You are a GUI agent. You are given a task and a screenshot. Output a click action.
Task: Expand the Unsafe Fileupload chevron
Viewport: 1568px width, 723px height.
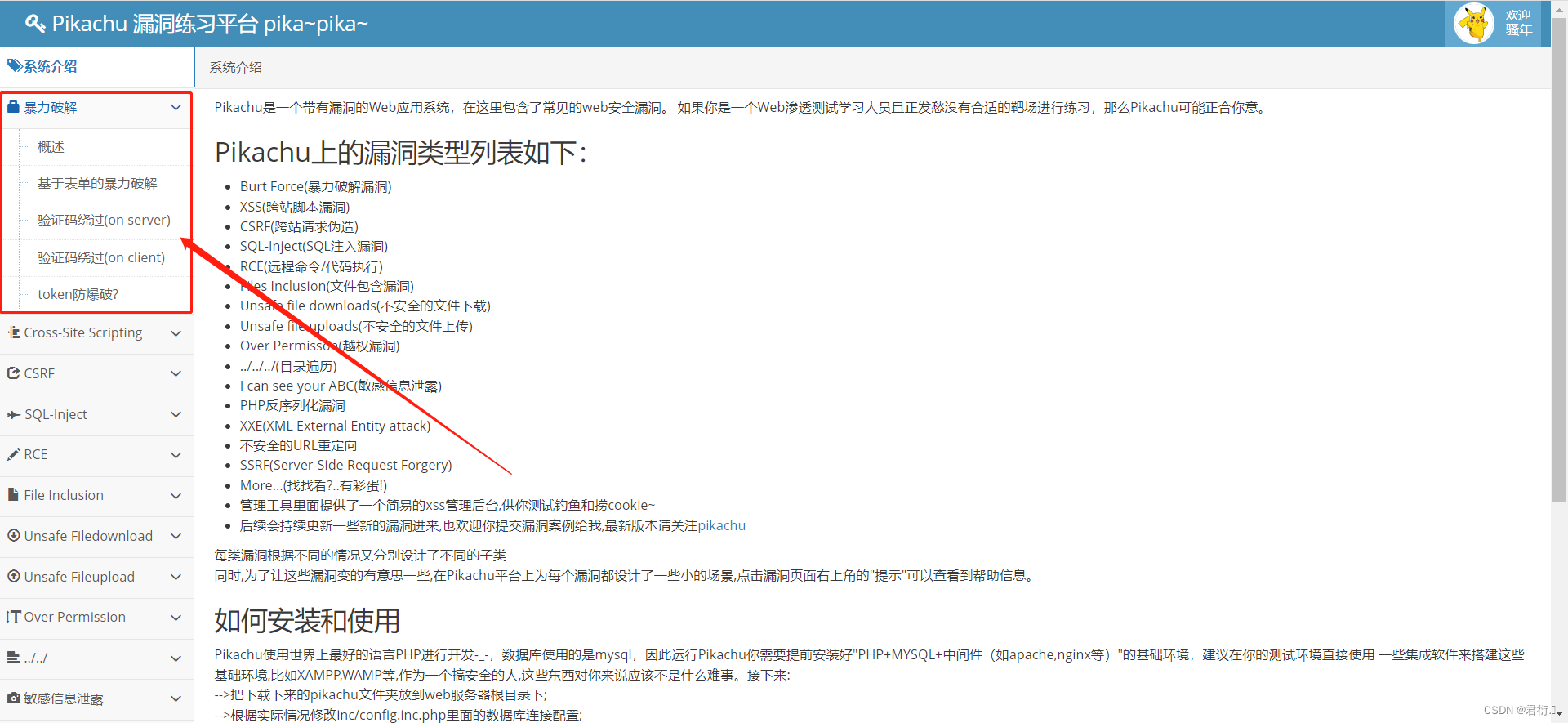pos(176,577)
